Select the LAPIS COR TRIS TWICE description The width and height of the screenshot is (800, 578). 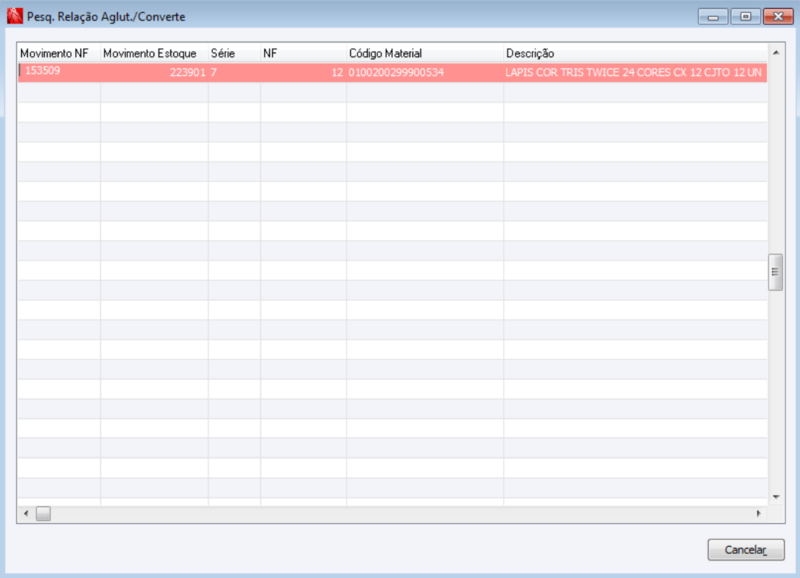(x=635, y=72)
